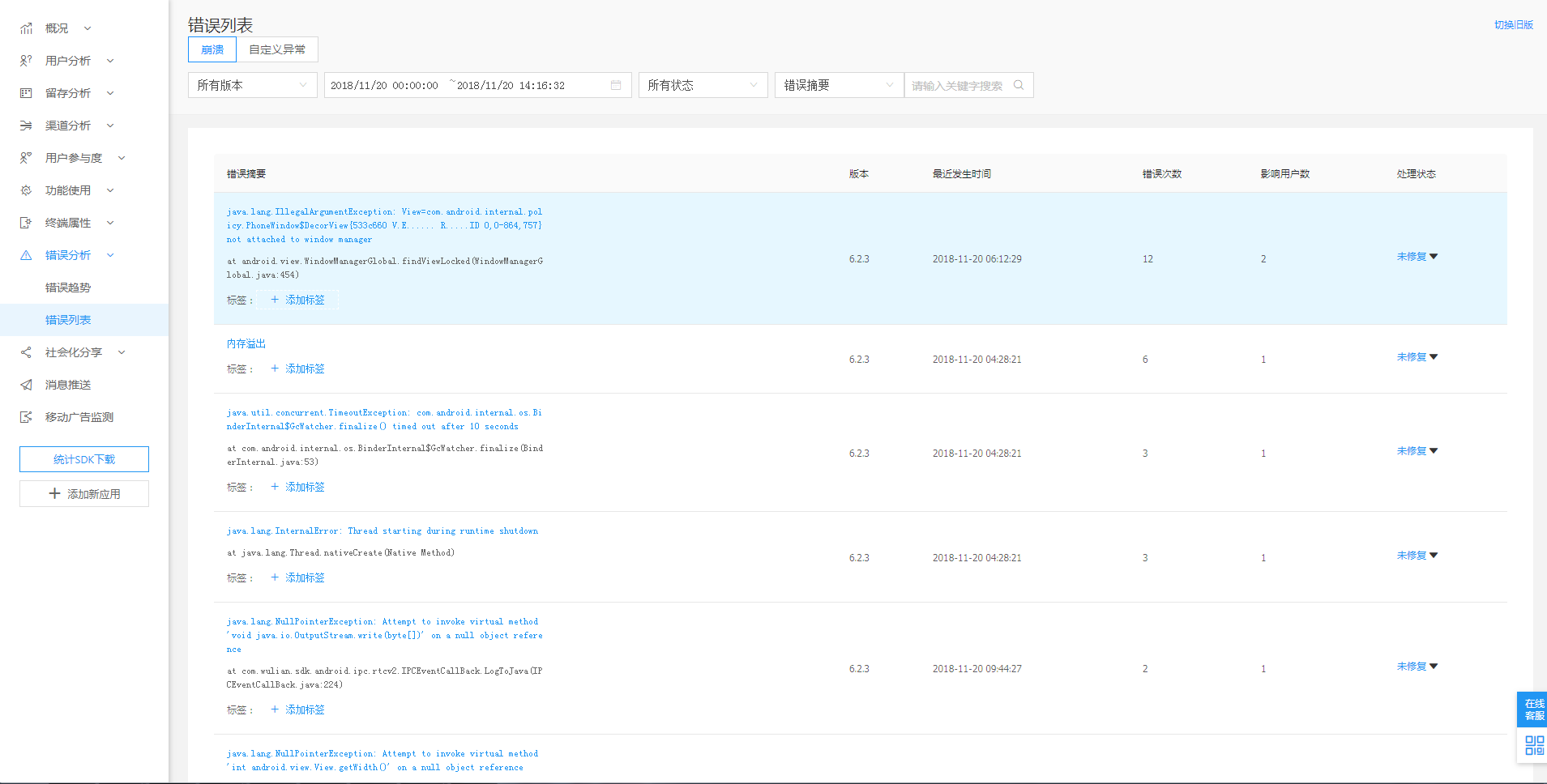
Task: Click the 终端属性 sidebar icon
Action: pos(26,223)
